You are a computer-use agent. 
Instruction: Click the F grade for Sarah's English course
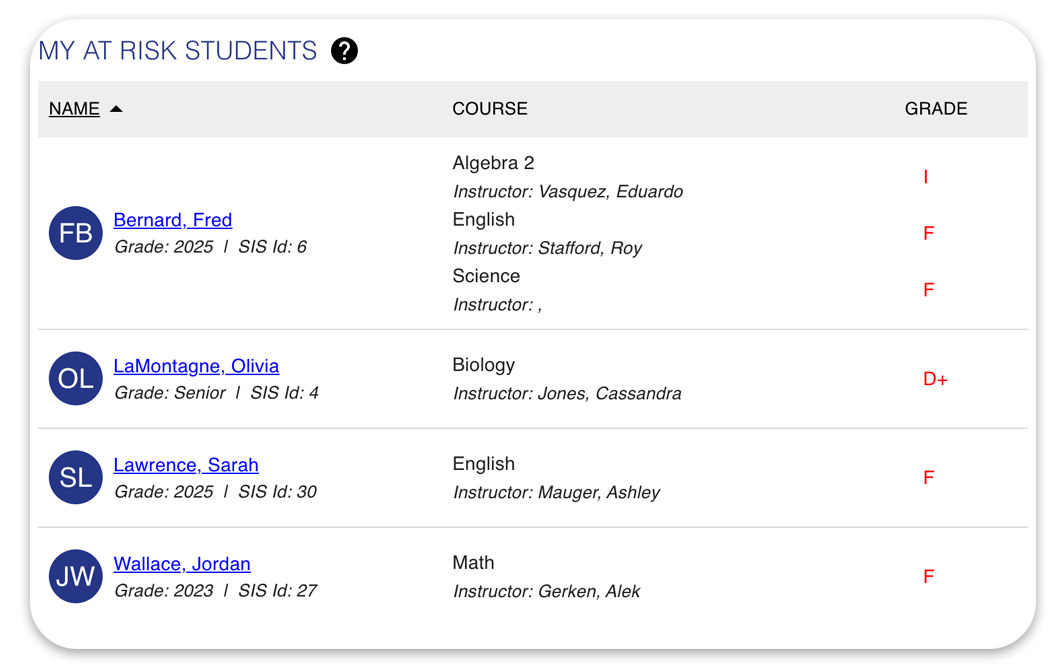tap(928, 477)
